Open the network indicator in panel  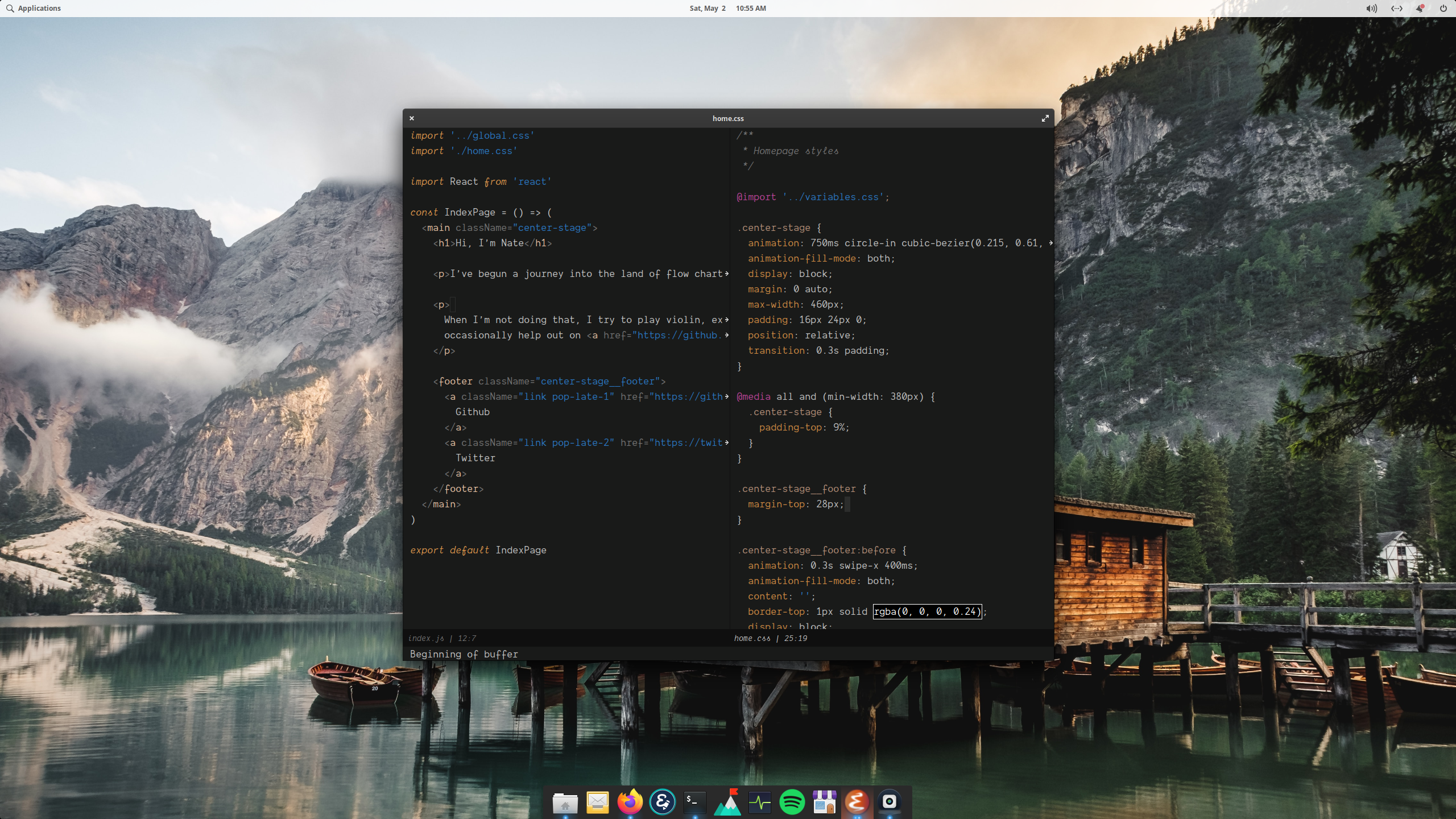(1396, 9)
